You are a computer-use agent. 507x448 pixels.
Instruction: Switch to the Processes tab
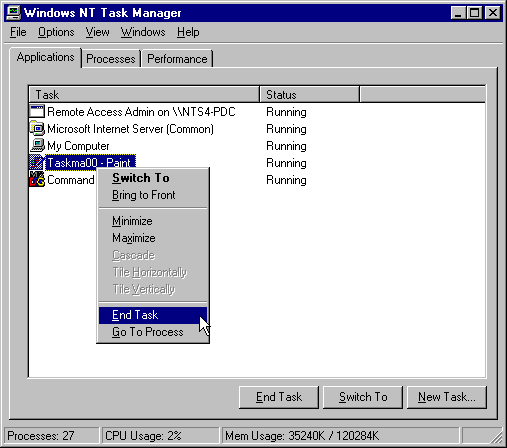click(111, 59)
